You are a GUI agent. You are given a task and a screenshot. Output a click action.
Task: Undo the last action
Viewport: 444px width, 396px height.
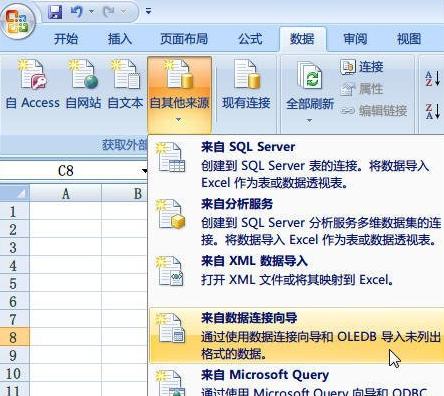(76, 12)
